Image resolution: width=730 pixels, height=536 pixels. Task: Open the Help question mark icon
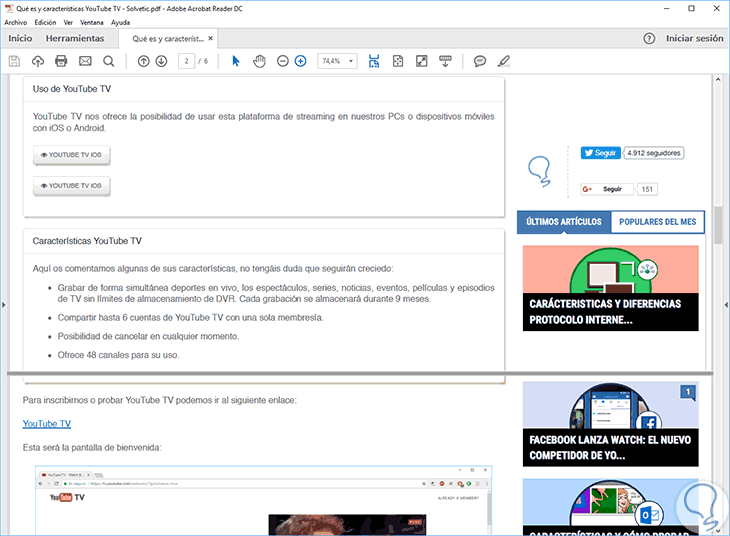pyautogui.click(x=649, y=39)
